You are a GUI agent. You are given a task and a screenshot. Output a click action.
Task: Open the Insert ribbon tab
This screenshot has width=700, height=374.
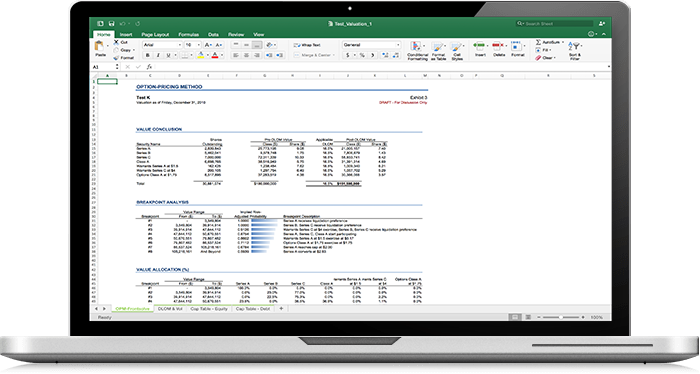pyautogui.click(x=126, y=34)
